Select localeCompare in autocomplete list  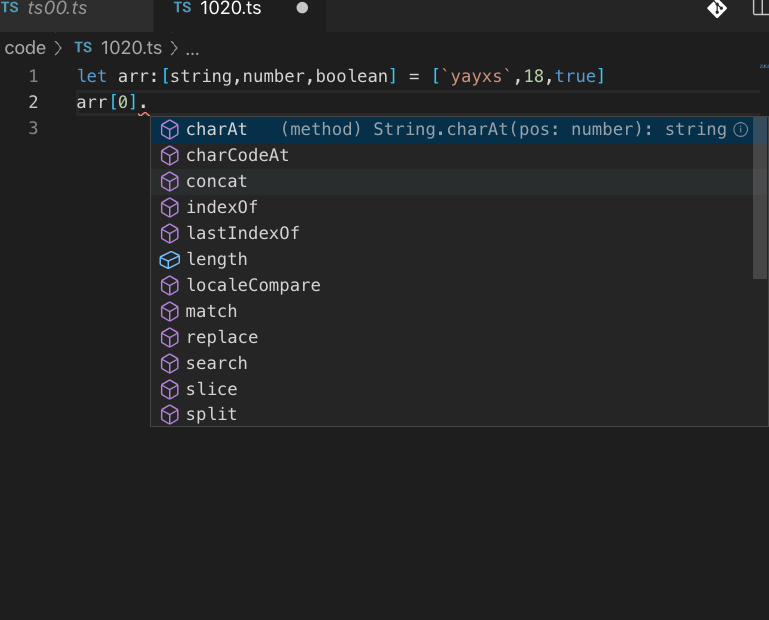click(253, 285)
